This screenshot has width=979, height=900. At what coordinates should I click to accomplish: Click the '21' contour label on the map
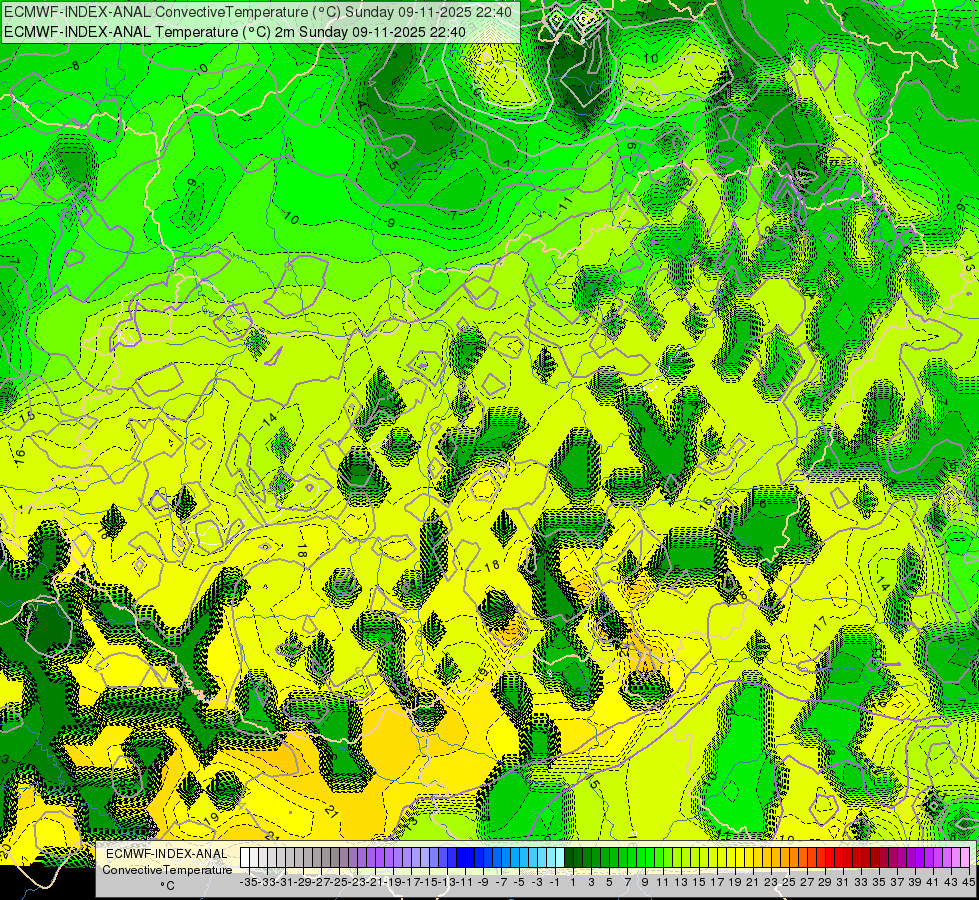tap(332, 812)
